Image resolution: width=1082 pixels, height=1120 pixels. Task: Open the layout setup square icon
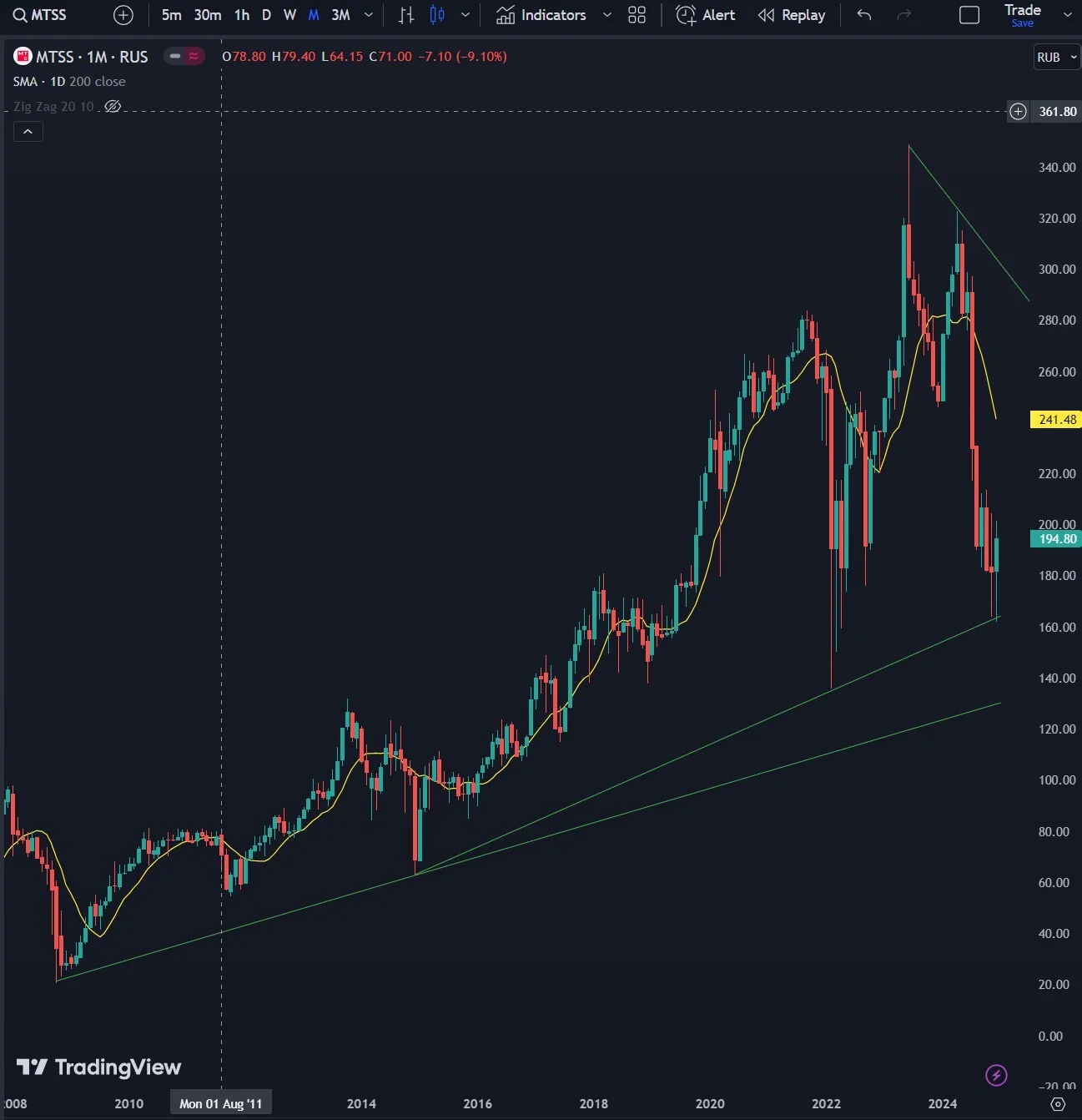coord(969,15)
